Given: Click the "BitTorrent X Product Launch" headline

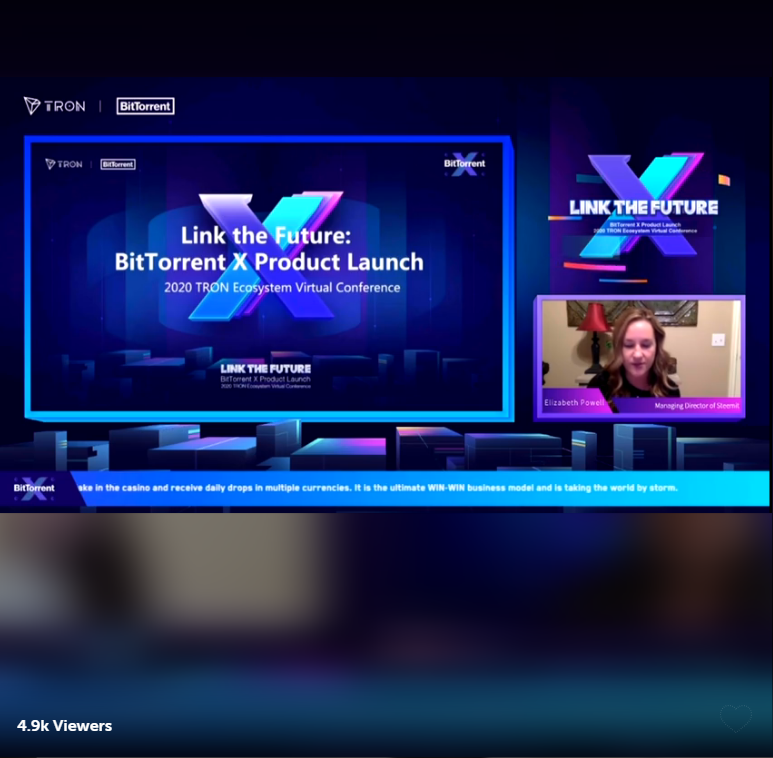Looking at the screenshot, I should 269,262.
